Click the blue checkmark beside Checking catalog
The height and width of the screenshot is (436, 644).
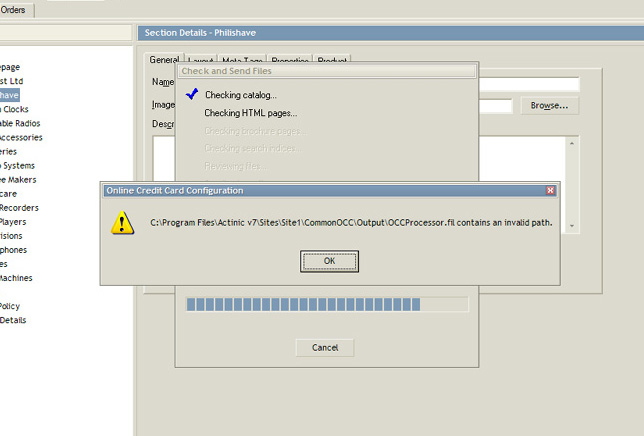190,94
